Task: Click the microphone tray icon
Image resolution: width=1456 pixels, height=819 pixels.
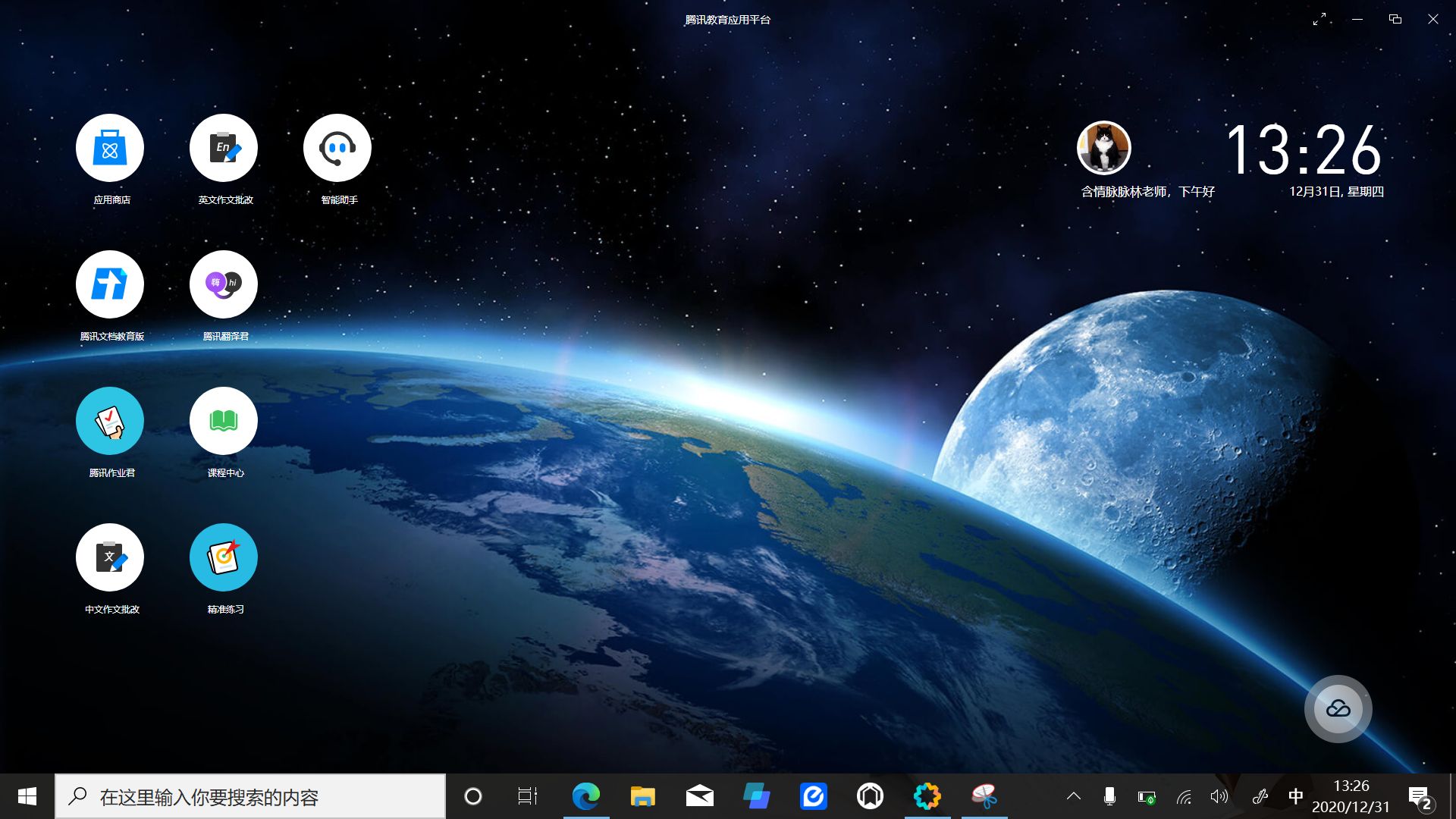Action: [1109, 796]
